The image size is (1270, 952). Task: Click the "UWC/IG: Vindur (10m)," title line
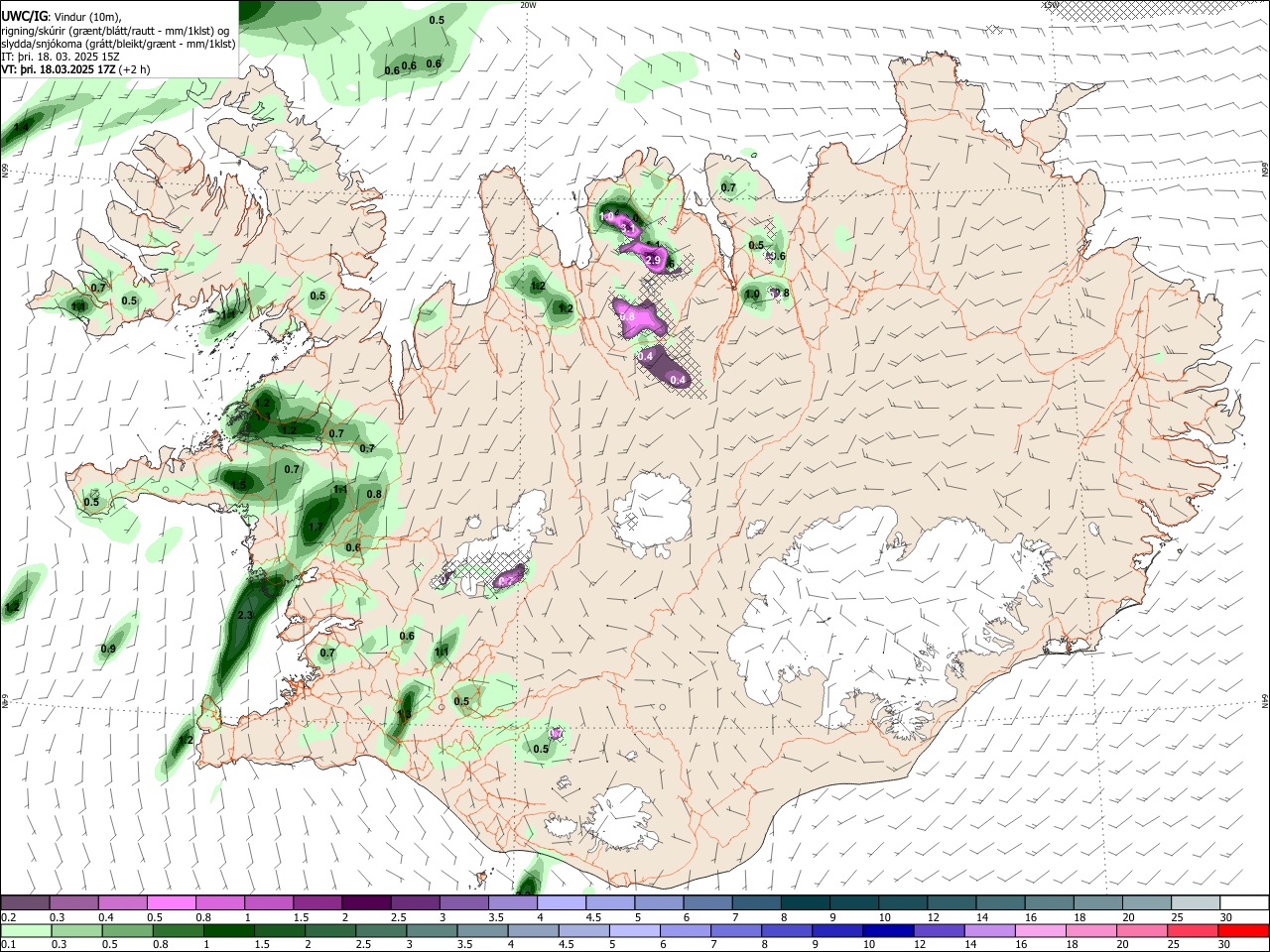pos(62,17)
